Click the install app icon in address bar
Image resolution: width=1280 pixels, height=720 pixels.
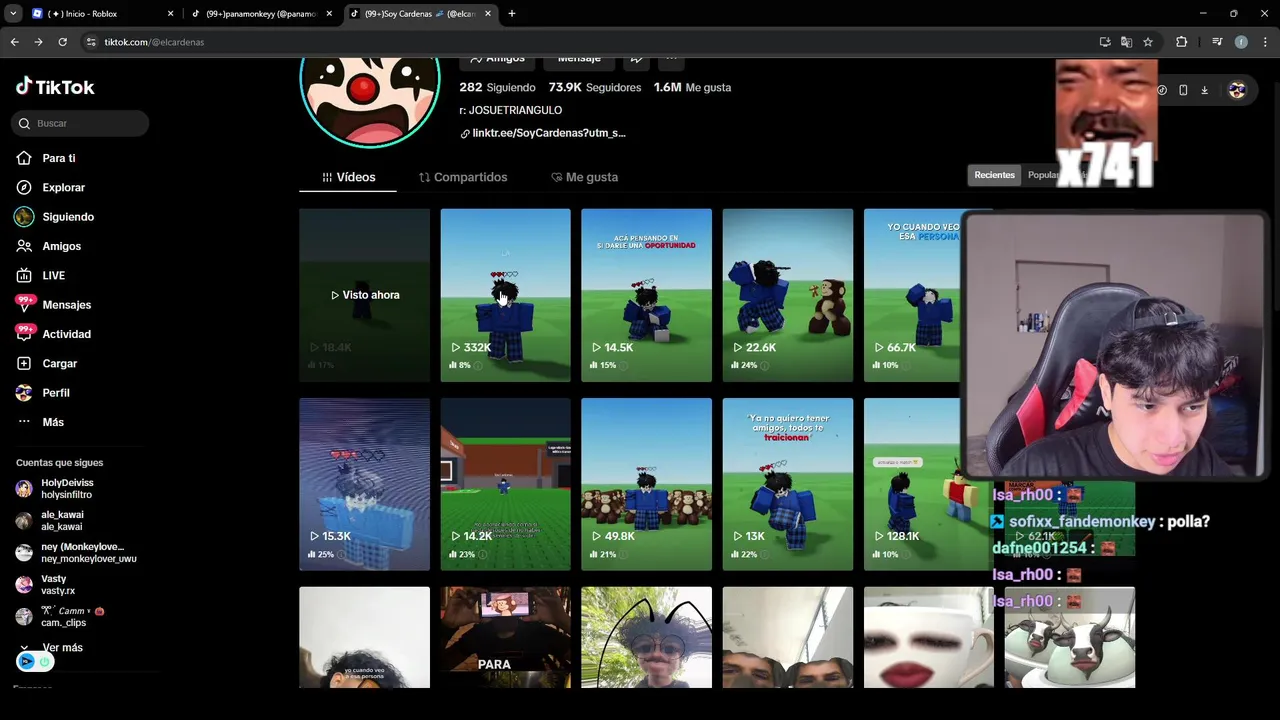(1105, 42)
